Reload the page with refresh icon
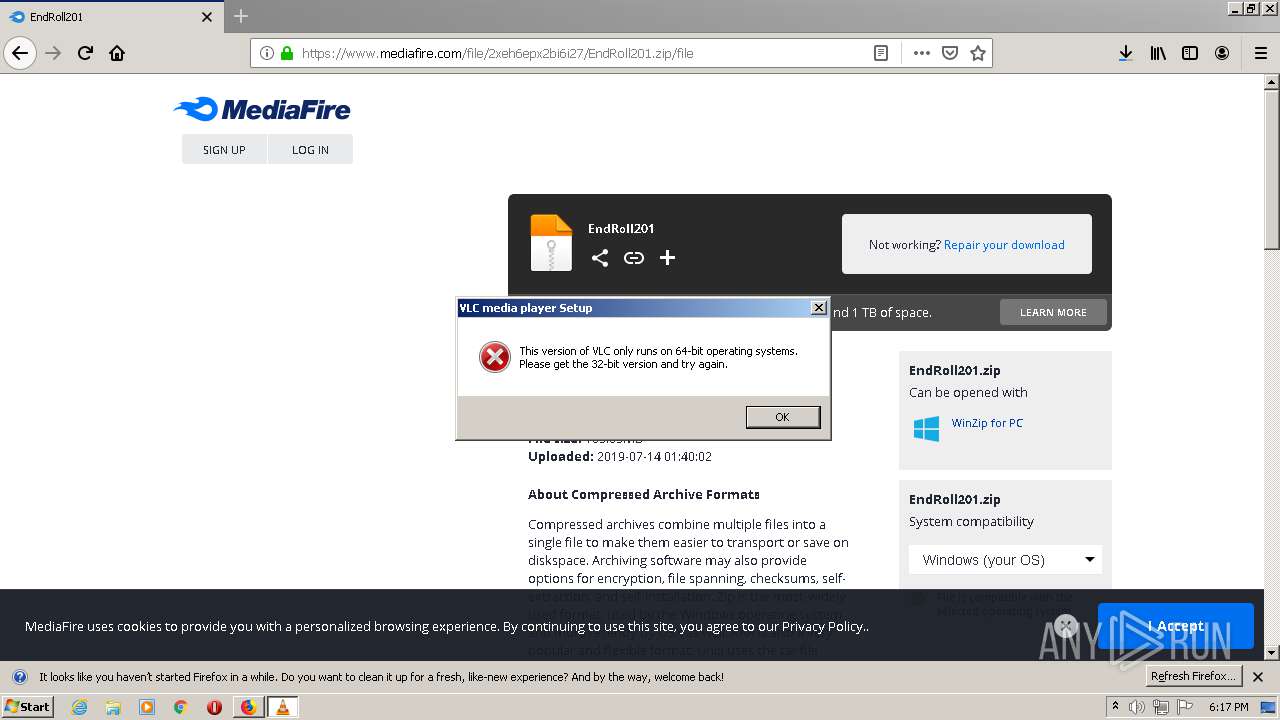Image resolution: width=1280 pixels, height=720 pixels. pyautogui.click(x=85, y=53)
